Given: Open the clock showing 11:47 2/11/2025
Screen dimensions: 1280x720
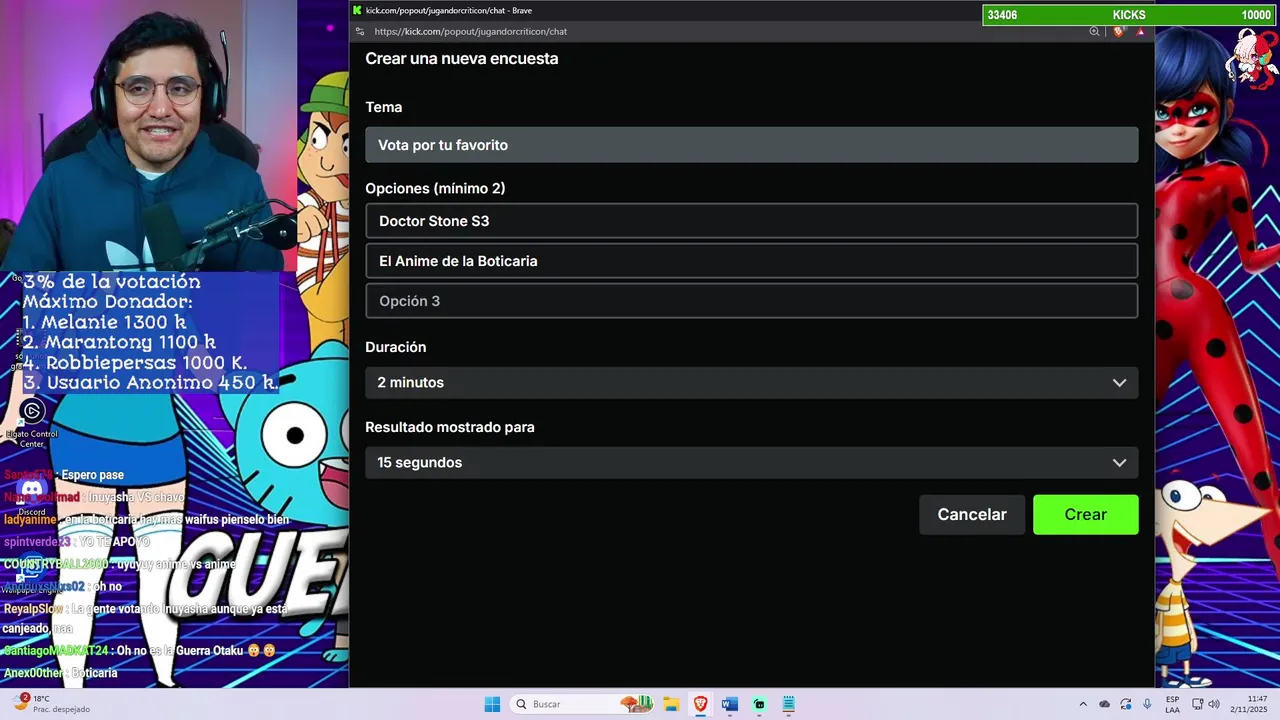Looking at the screenshot, I should point(1250,704).
